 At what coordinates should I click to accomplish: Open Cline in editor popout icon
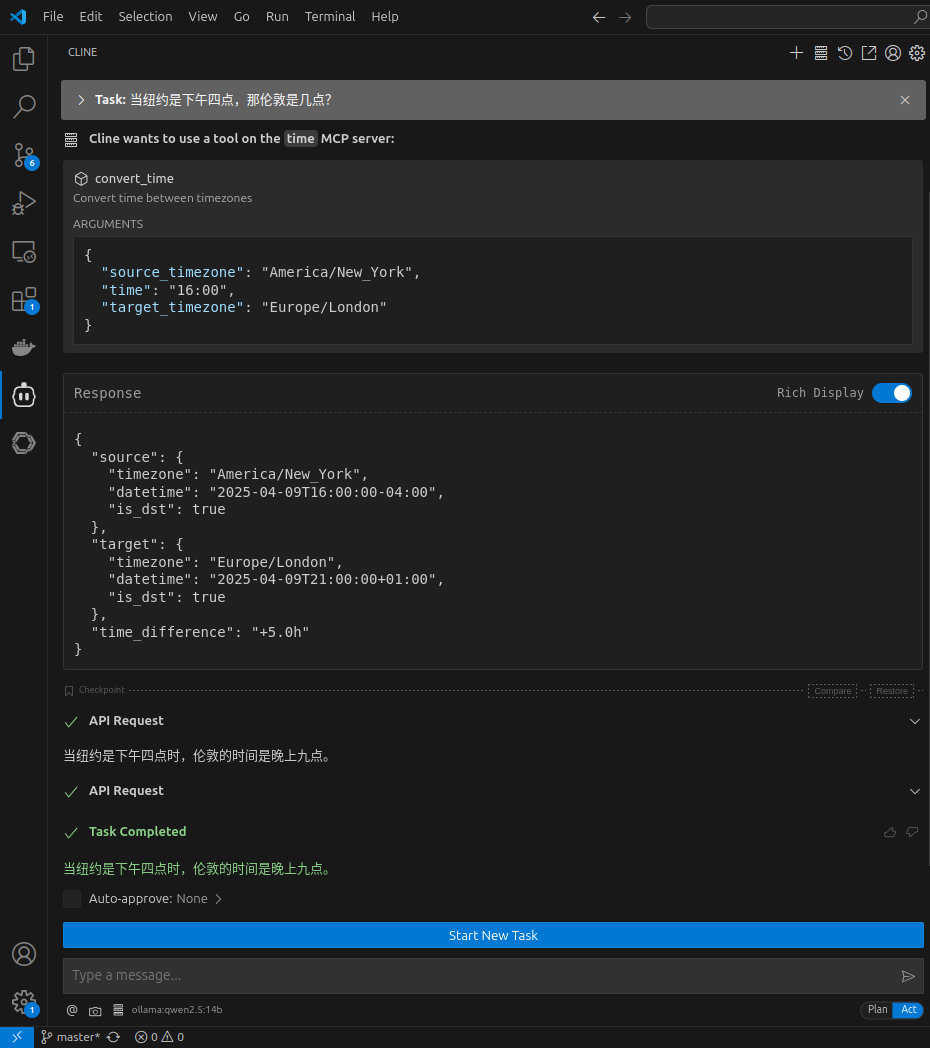[x=868, y=53]
